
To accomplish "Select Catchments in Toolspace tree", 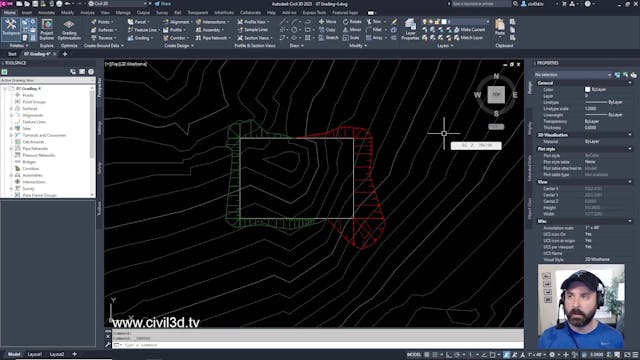I will coord(33,142).
